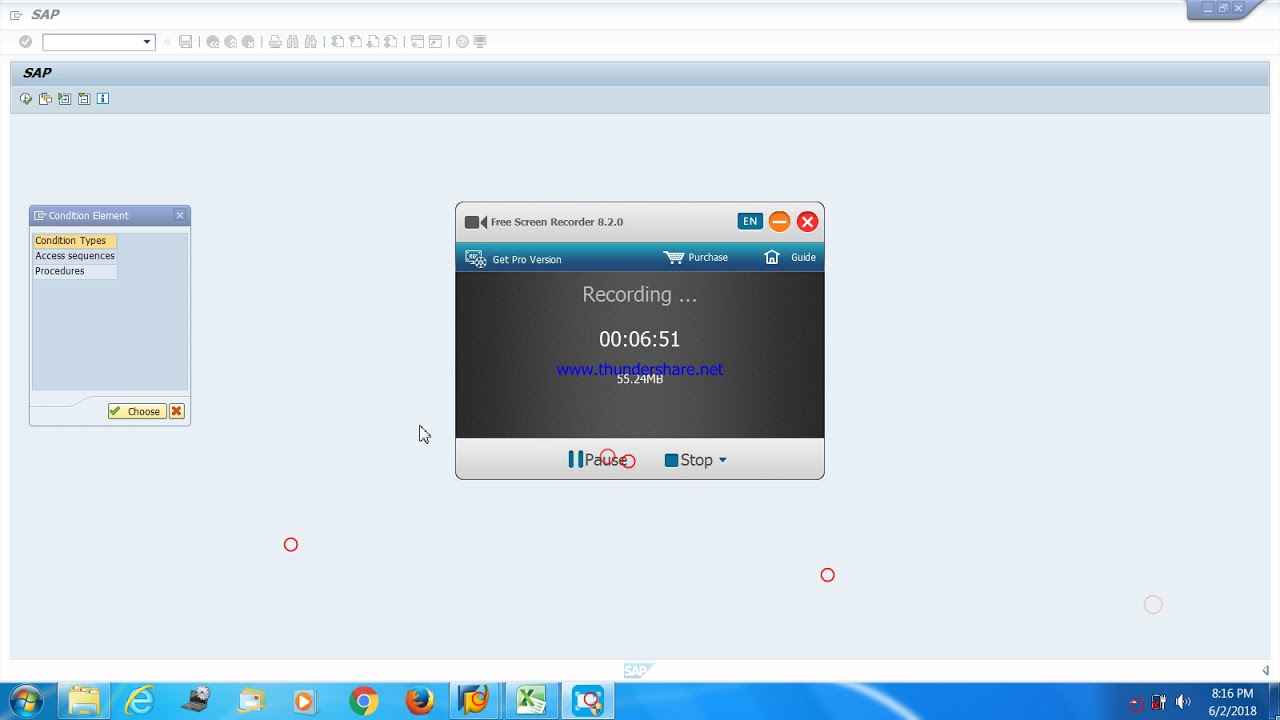Screen dimensions: 1280x720
Task: Jump to Last Page using the toolbar icon
Action: (391, 42)
